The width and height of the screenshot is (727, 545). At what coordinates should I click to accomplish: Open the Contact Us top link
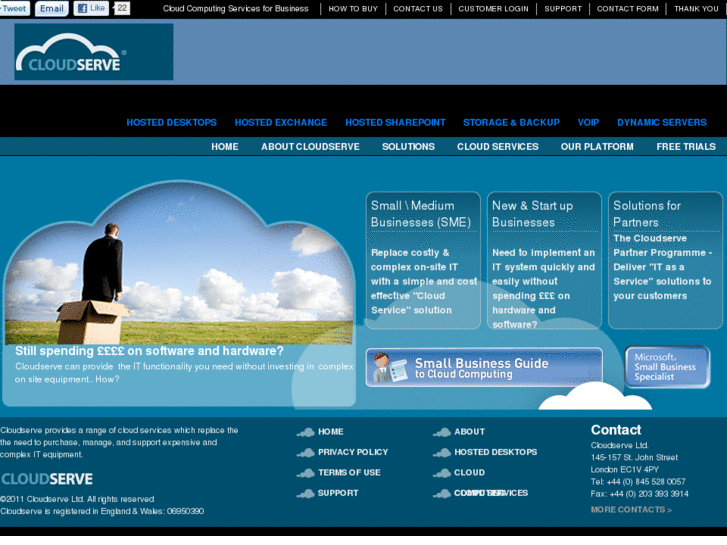418,9
